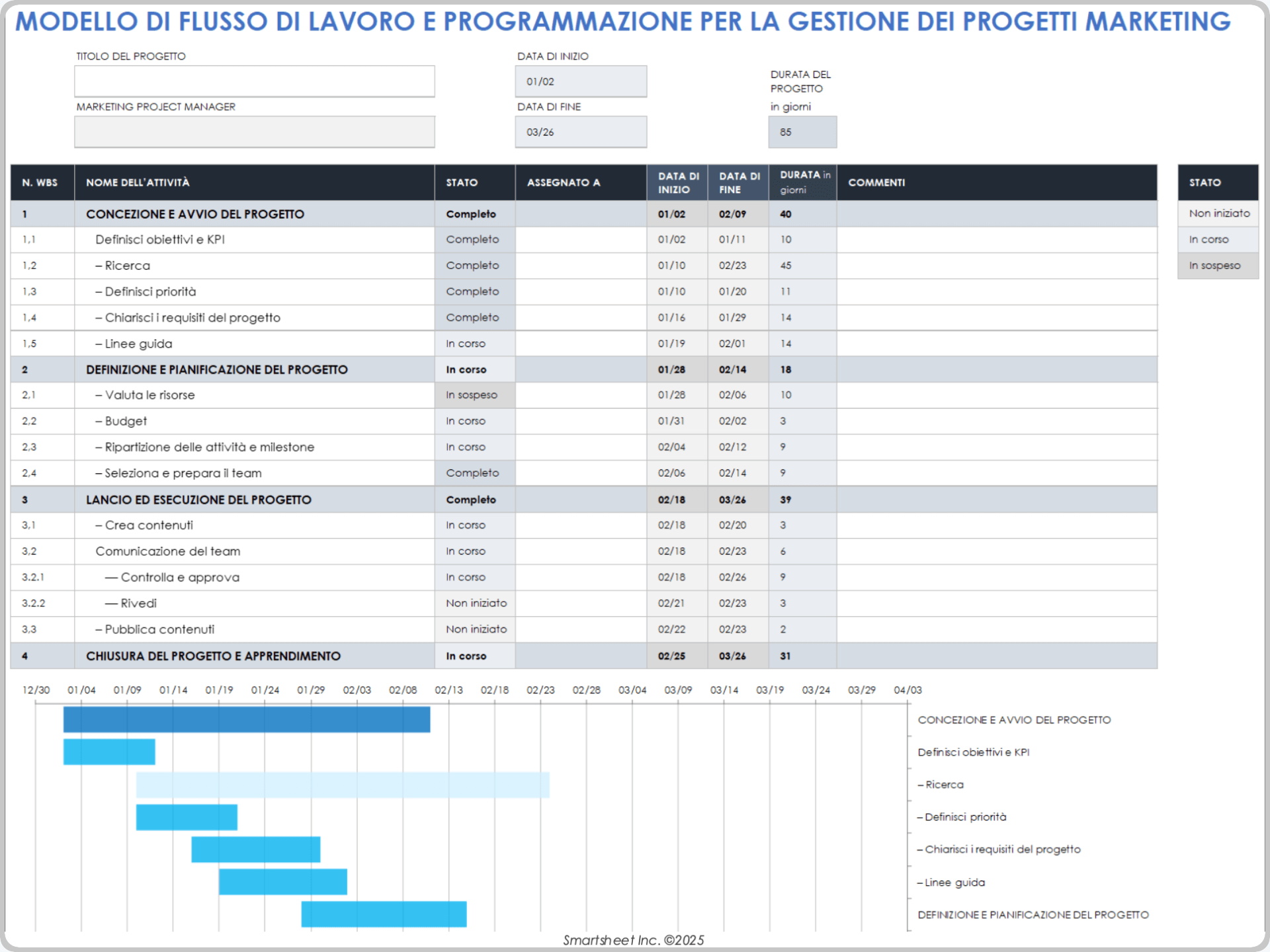Viewport: 1270px width, 952px height.
Task: Click the WBS number 3.2.1 cell
Action: click(x=42, y=578)
